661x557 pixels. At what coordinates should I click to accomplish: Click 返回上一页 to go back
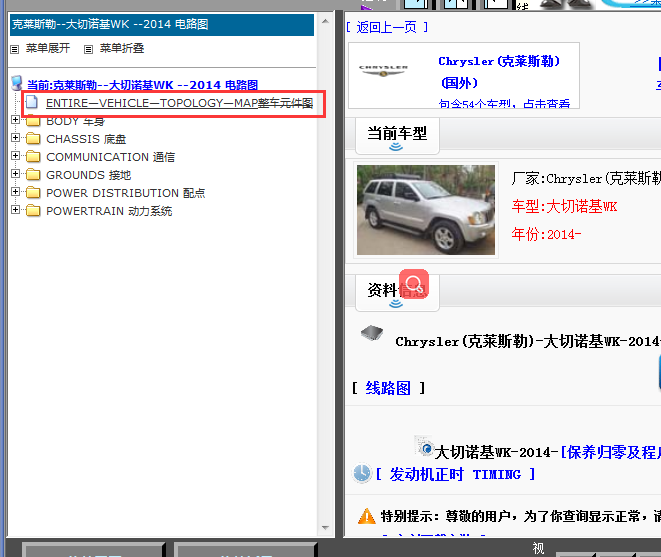[387, 27]
